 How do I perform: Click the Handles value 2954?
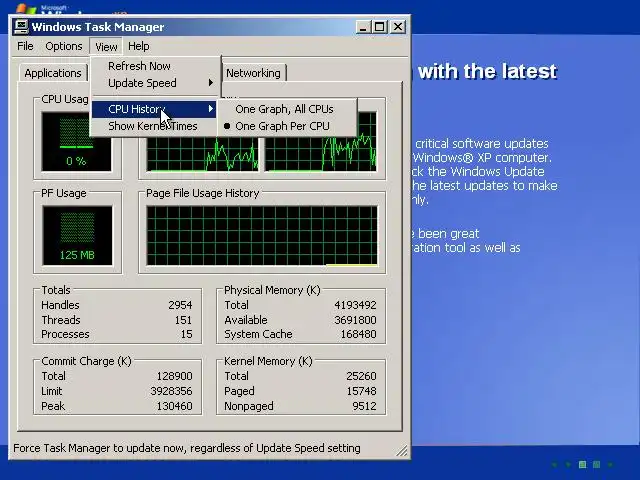(180, 305)
